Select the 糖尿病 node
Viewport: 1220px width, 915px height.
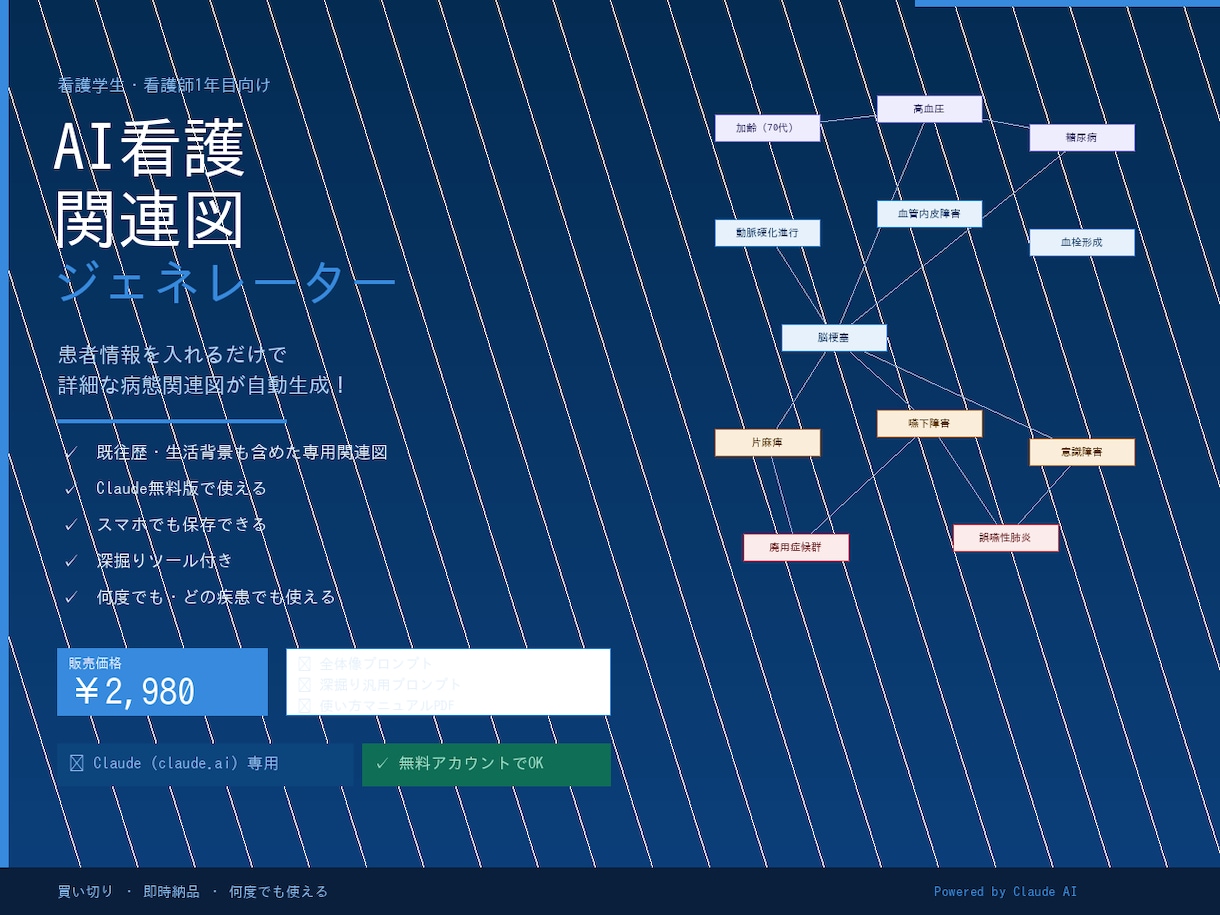[x=1082, y=138]
